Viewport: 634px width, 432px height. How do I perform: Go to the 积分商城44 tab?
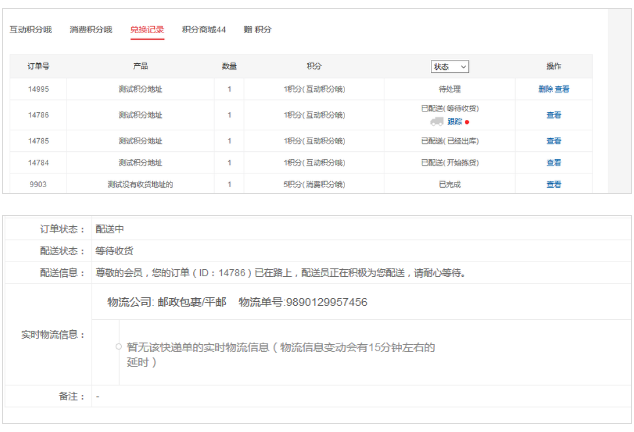[x=204, y=30]
